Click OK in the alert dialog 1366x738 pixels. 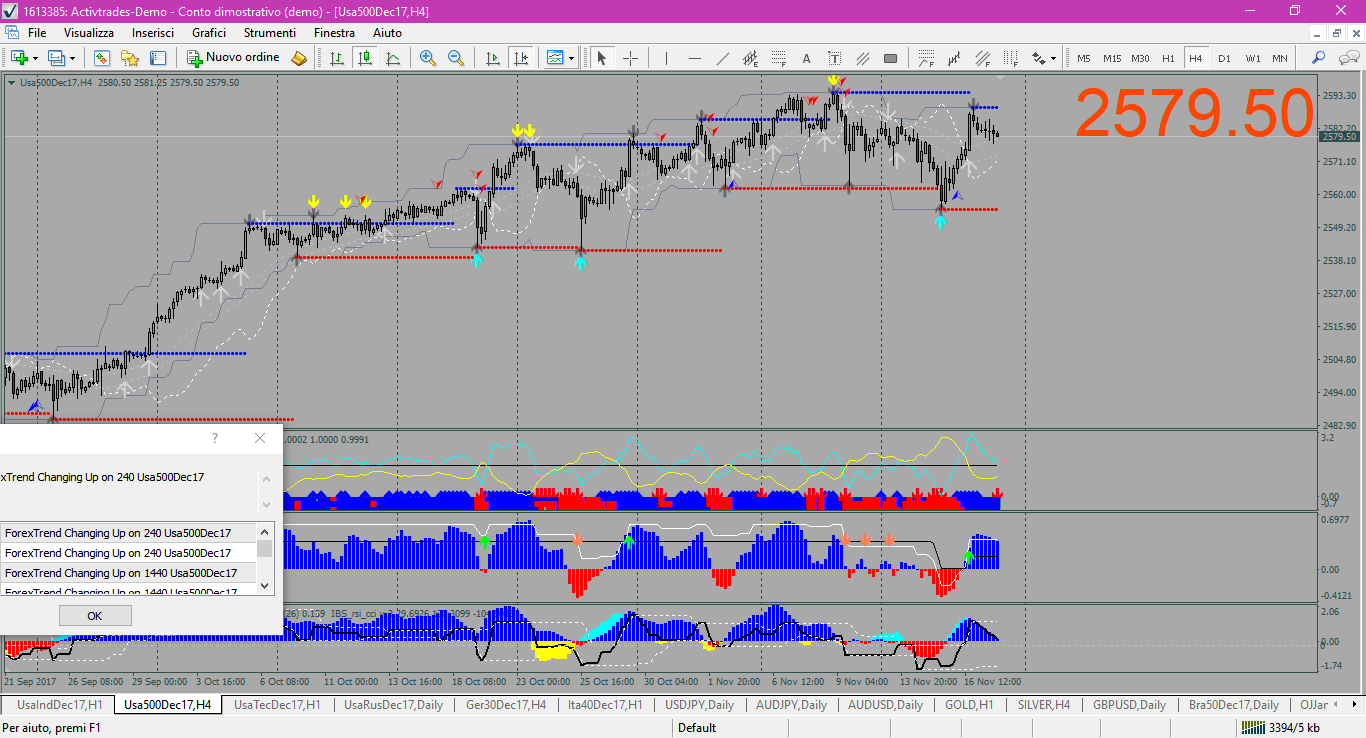coord(95,615)
